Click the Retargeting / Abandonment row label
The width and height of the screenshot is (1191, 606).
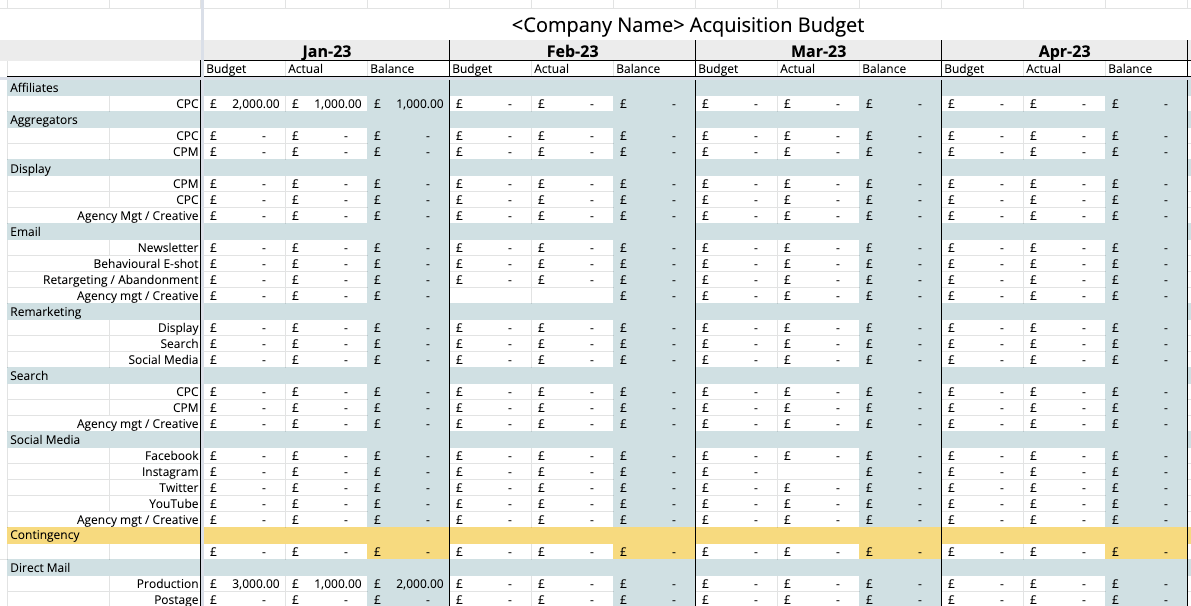click(x=121, y=280)
